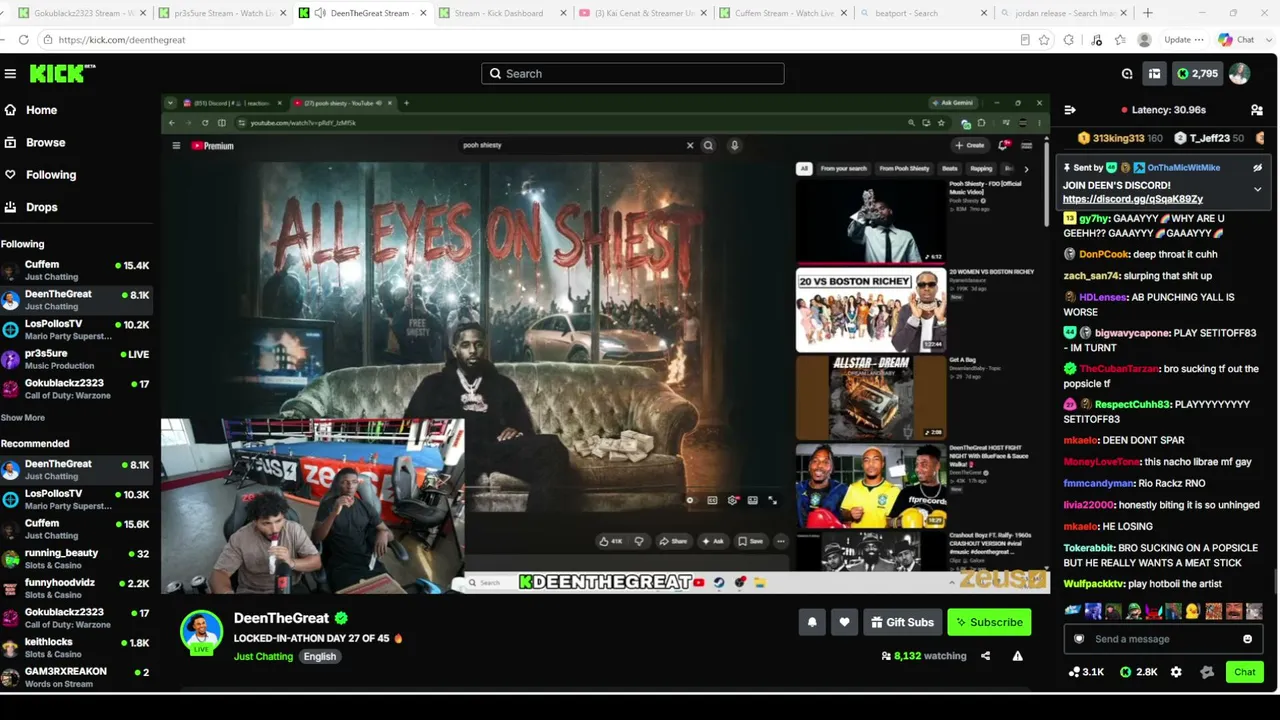Screen dimensions: 1280x720
Task: Click the Kick logo
Action: (x=62, y=73)
